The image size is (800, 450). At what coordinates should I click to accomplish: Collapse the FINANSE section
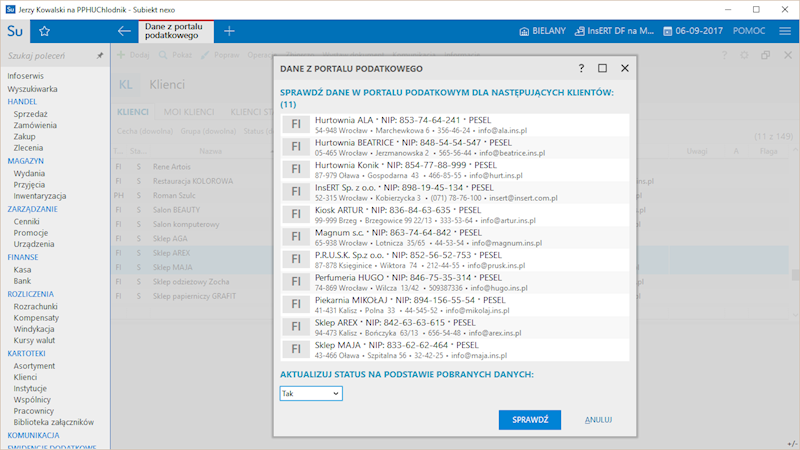click(23, 257)
